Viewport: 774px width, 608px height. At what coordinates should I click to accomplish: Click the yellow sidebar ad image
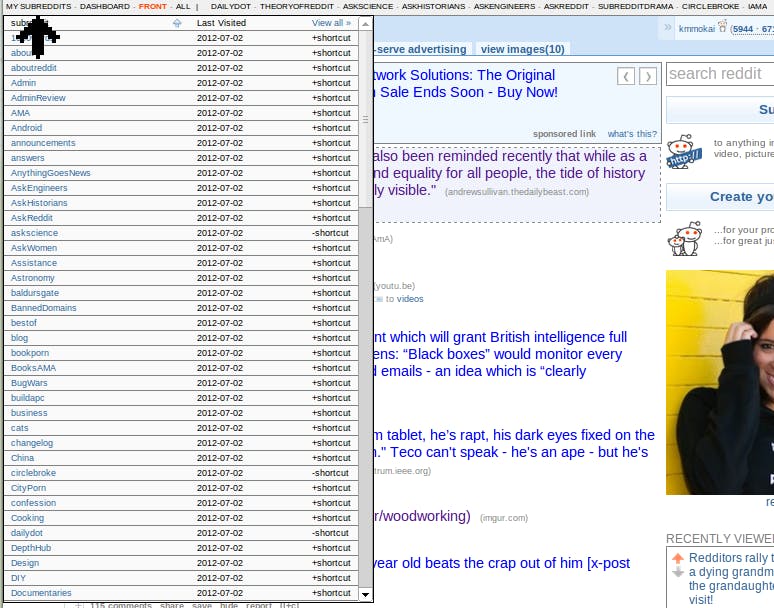point(720,382)
